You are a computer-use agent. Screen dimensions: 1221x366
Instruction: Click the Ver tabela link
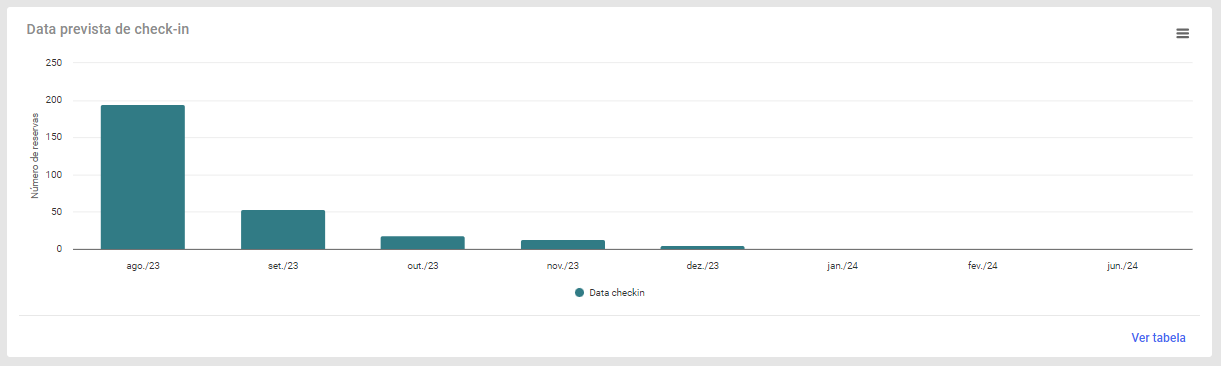tap(1158, 338)
